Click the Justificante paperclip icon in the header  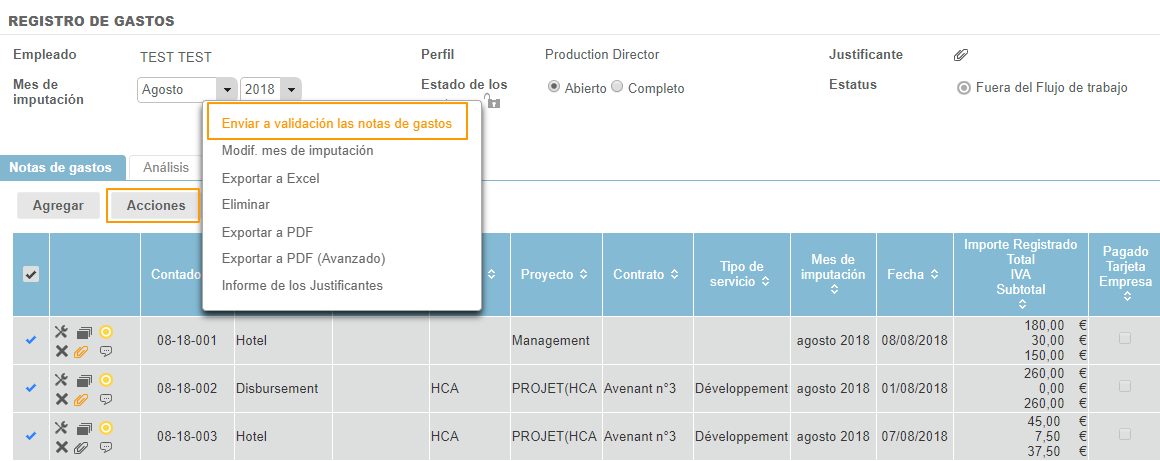(960, 55)
